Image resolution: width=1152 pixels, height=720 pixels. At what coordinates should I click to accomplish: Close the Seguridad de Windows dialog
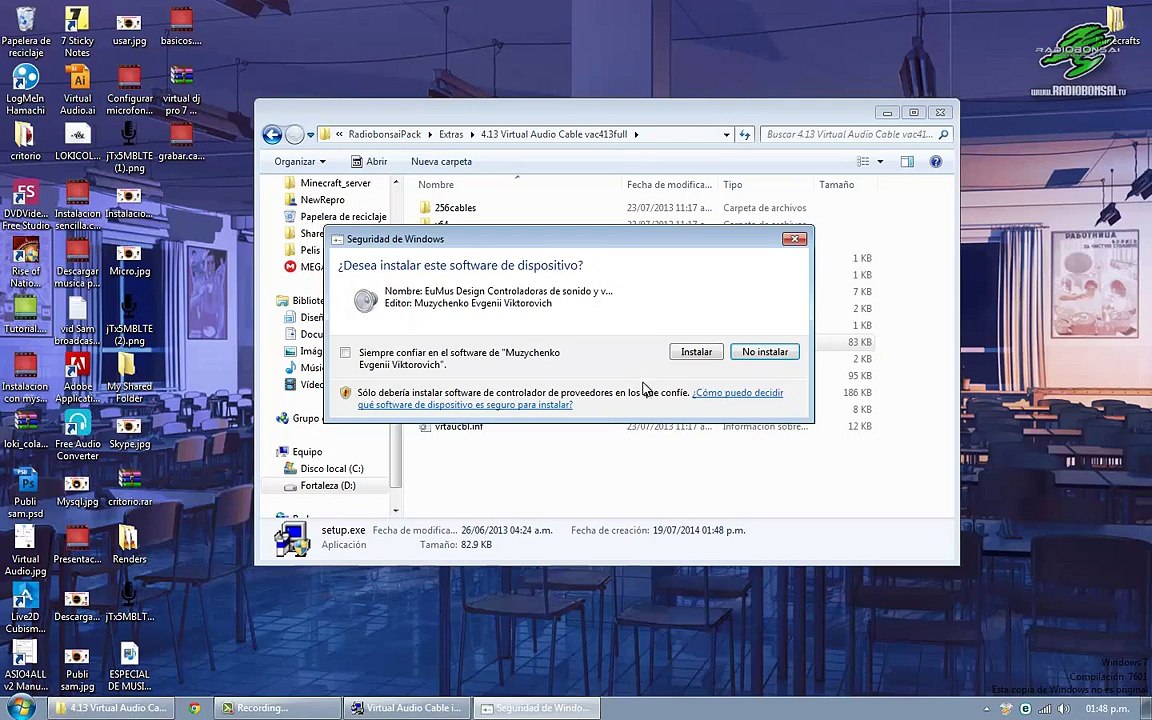coord(794,239)
